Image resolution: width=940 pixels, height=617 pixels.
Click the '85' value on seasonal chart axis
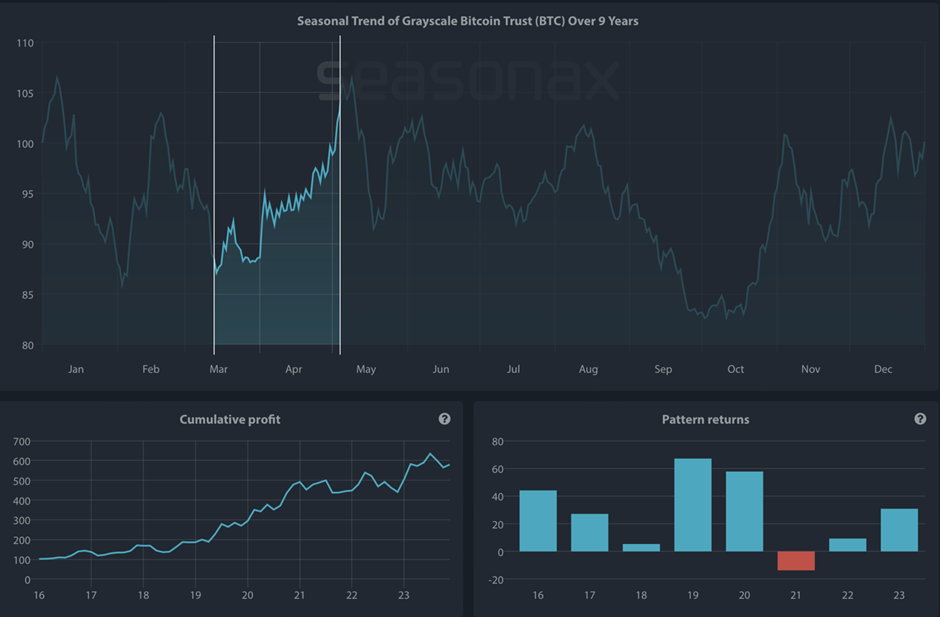28,294
